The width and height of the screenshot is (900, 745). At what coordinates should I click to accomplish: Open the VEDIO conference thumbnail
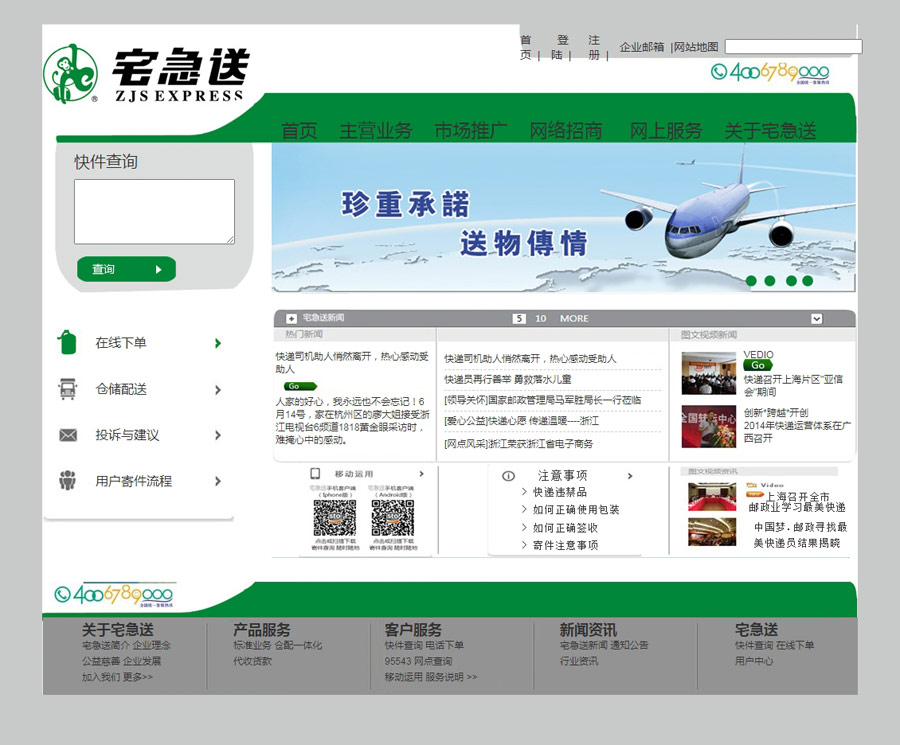click(709, 374)
